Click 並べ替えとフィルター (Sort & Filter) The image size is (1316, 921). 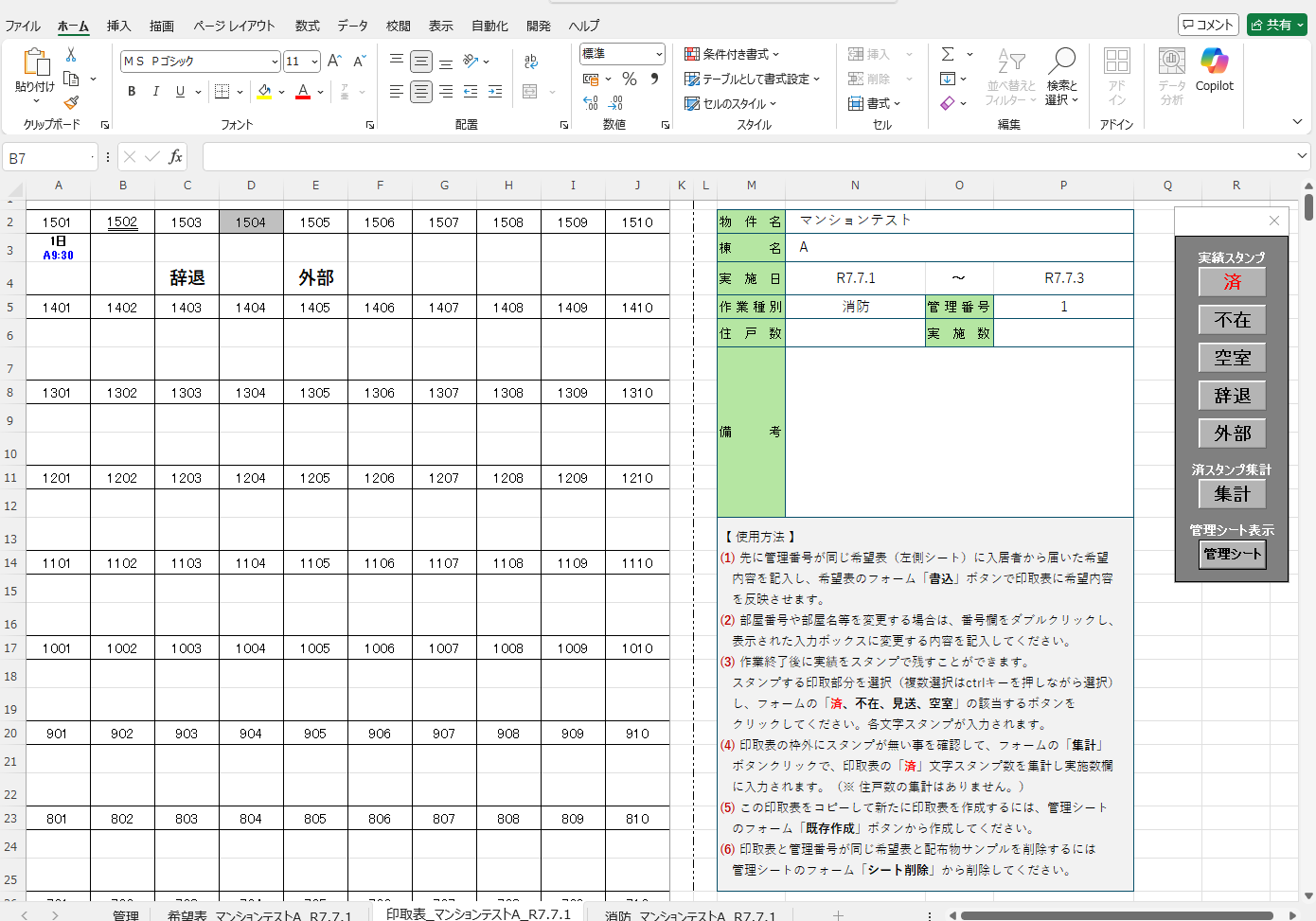(x=1009, y=76)
